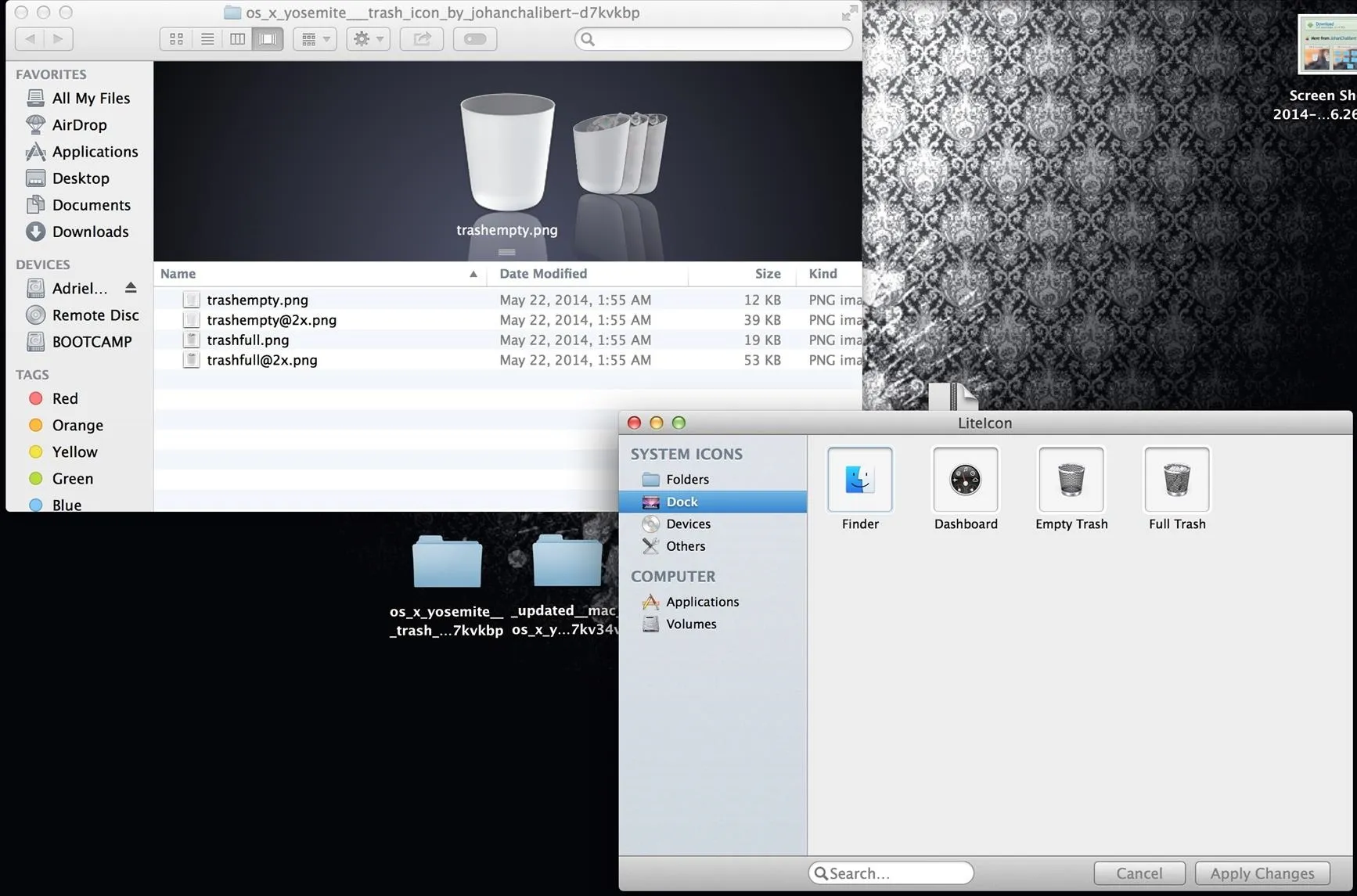Sort files by Date Modified column
This screenshot has height=896, width=1357.
pos(587,273)
